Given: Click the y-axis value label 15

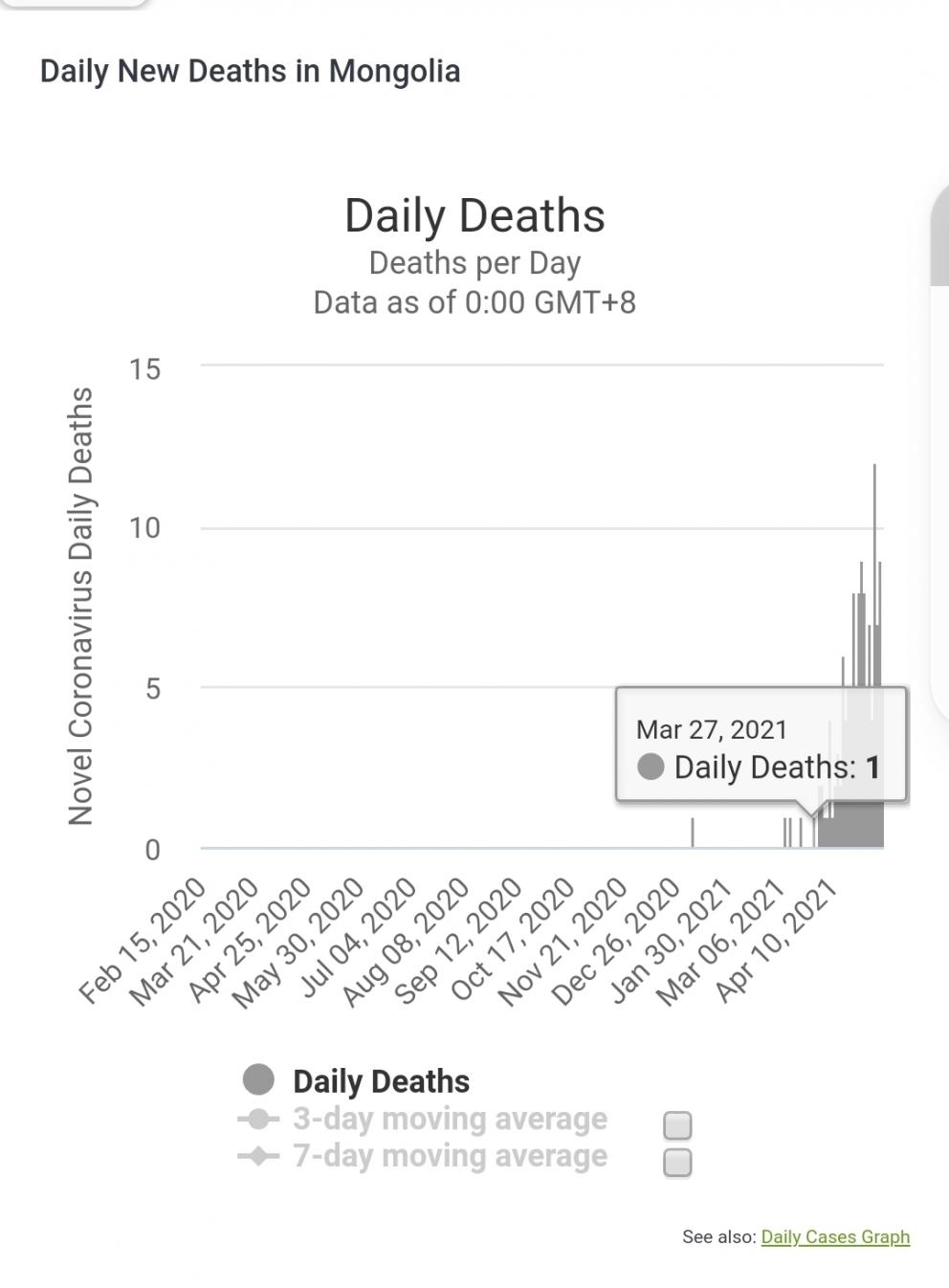Looking at the screenshot, I should [x=145, y=368].
